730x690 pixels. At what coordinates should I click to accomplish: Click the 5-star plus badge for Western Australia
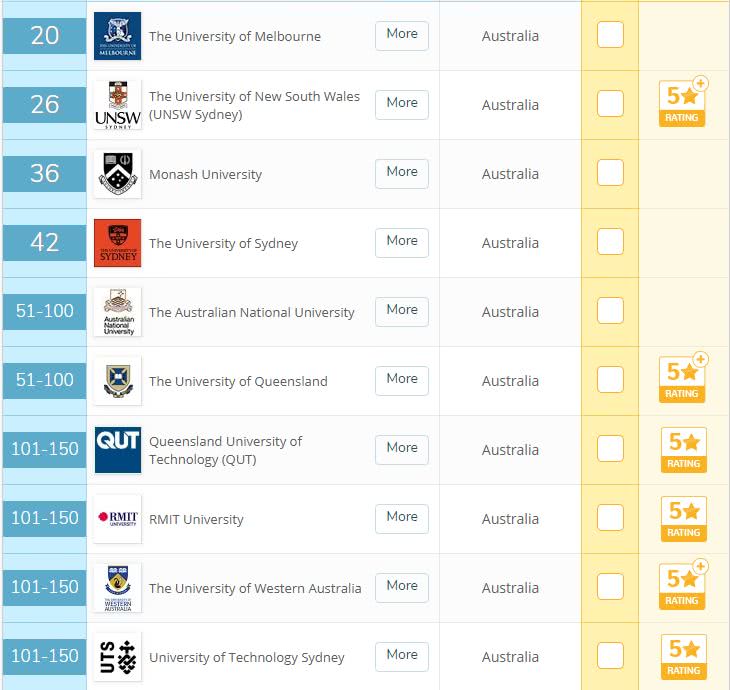tap(683, 584)
